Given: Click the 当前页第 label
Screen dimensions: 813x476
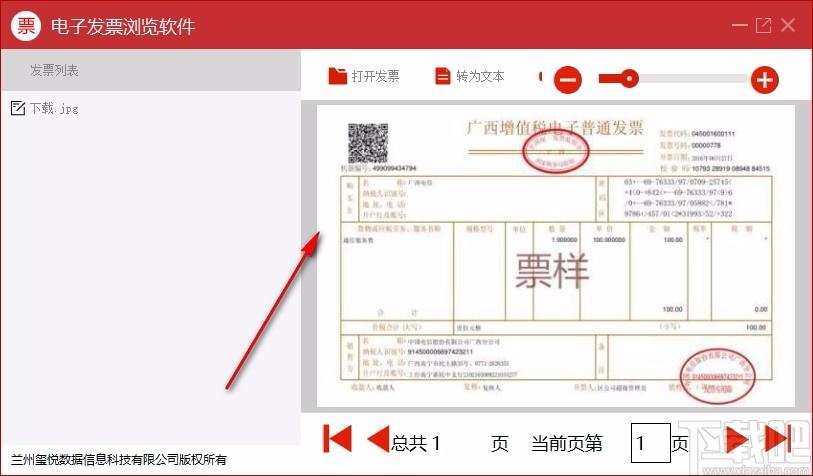Looking at the screenshot, I should (567, 443).
